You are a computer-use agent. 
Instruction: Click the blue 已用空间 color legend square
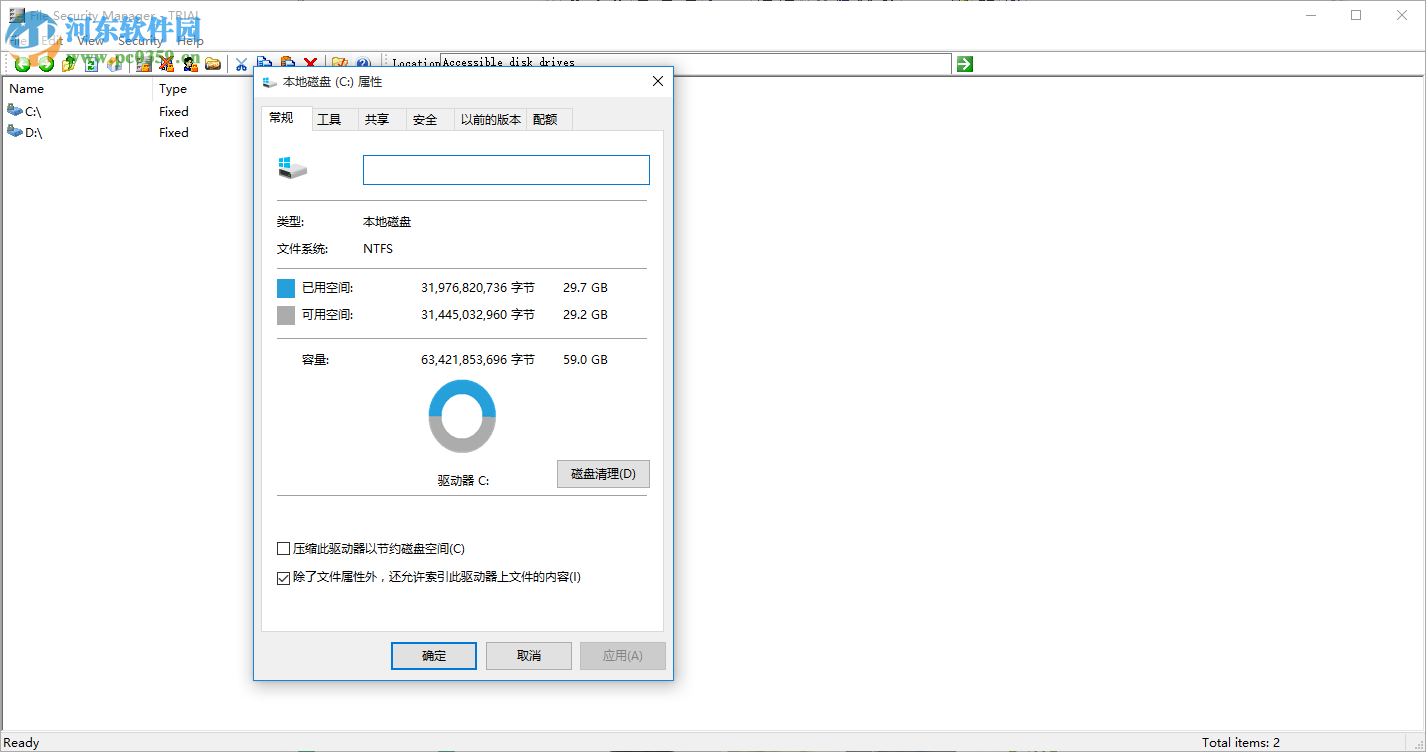(284, 287)
